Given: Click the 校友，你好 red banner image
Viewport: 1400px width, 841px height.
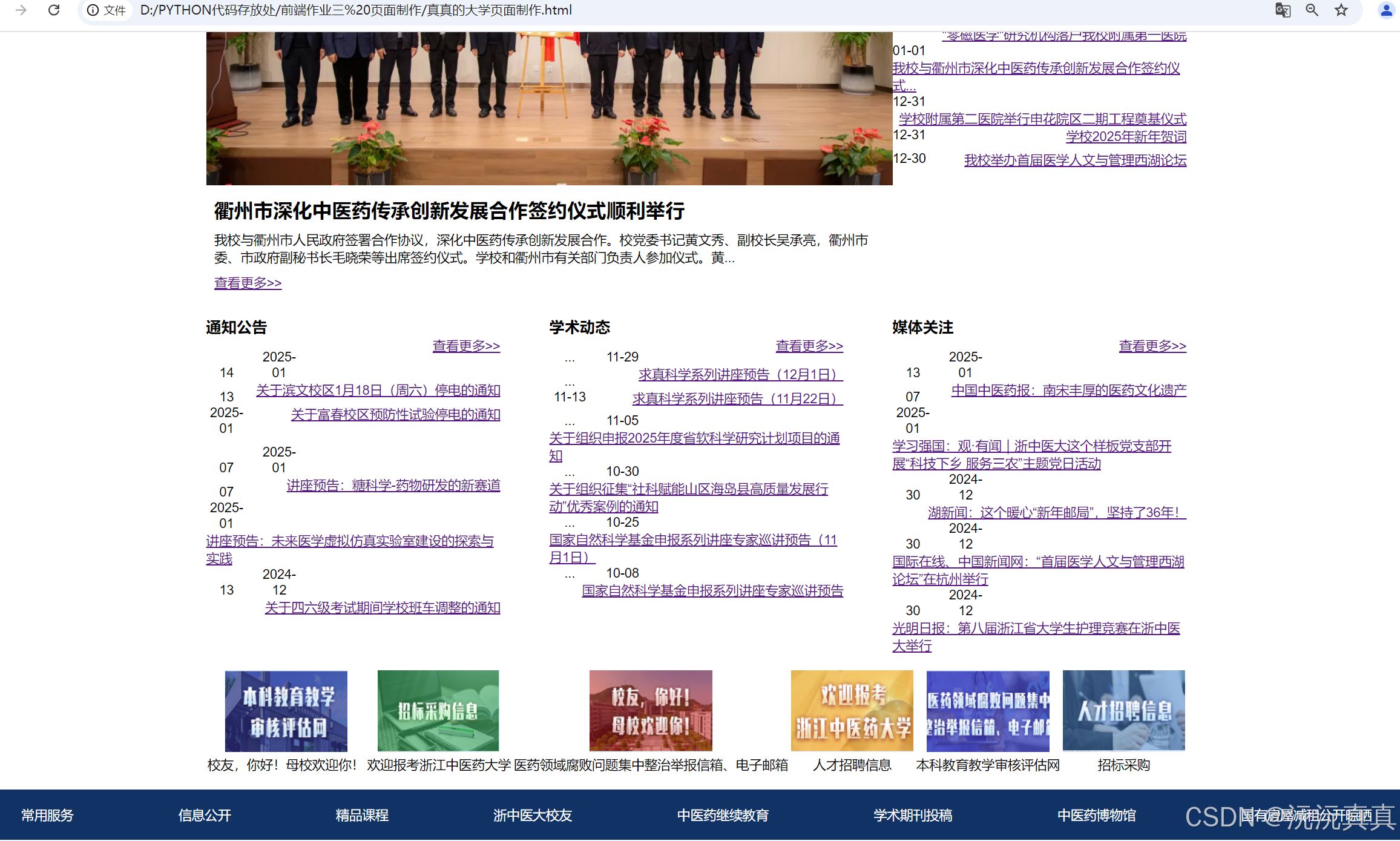Looking at the screenshot, I should (651, 710).
